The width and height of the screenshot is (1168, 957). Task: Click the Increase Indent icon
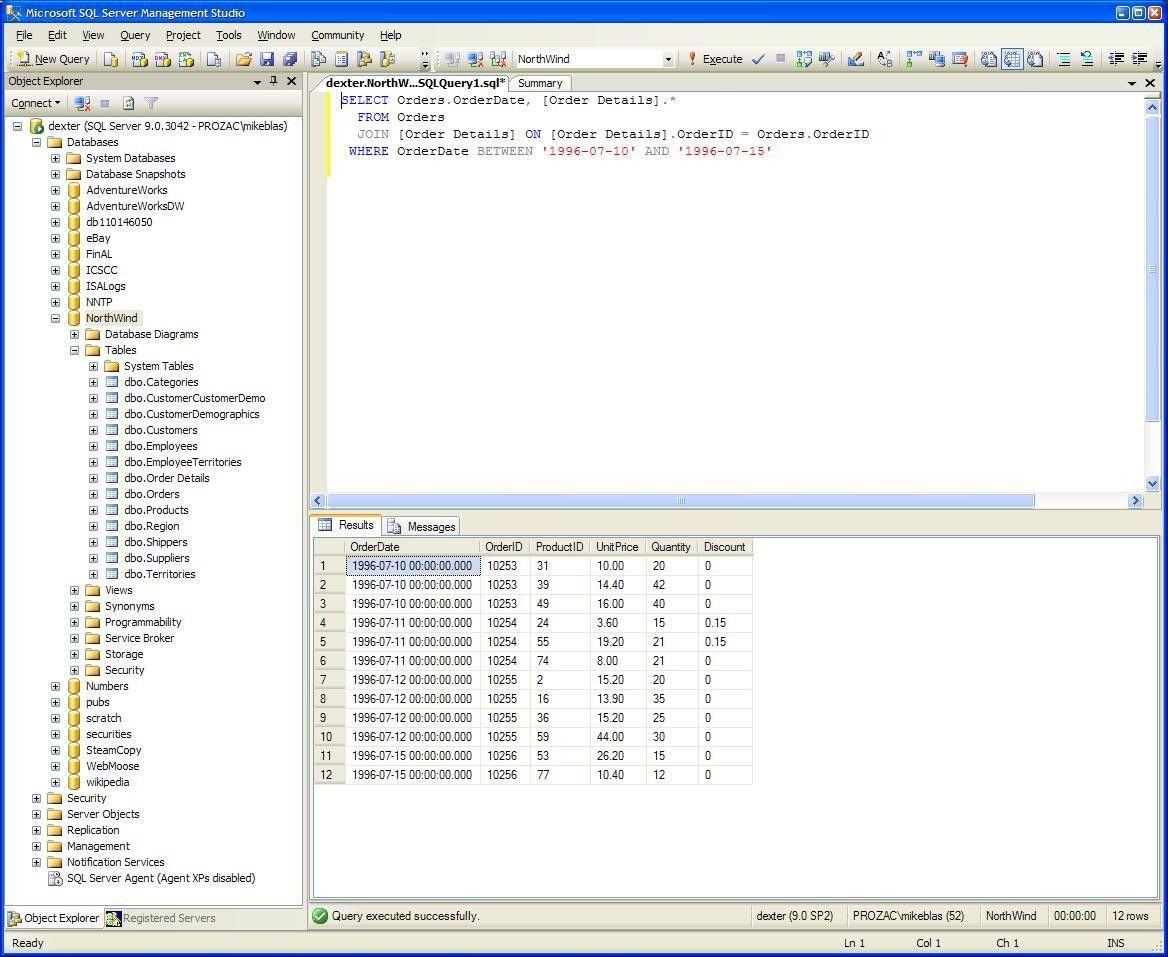pyautogui.click(x=1139, y=59)
